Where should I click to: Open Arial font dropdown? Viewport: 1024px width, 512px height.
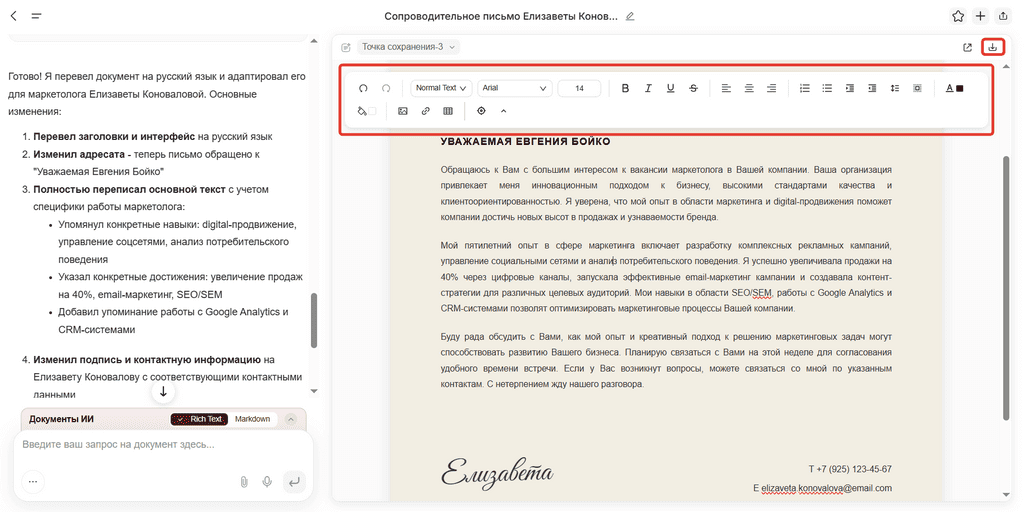tap(515, 88)
